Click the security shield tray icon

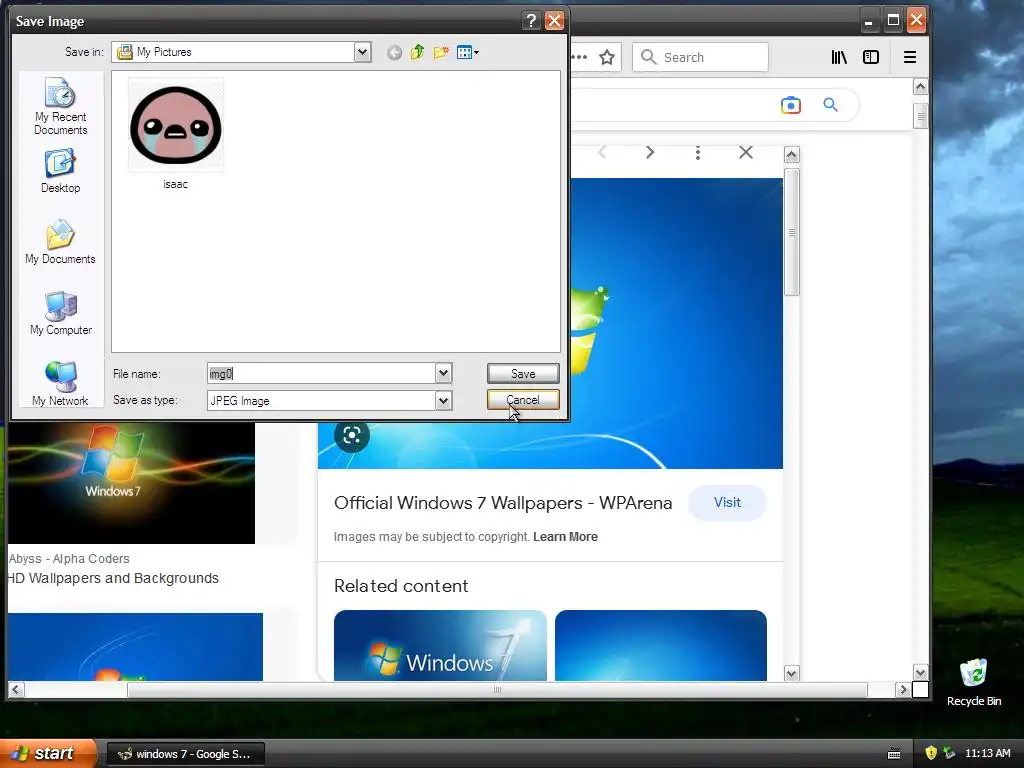[x=931, y=754]
